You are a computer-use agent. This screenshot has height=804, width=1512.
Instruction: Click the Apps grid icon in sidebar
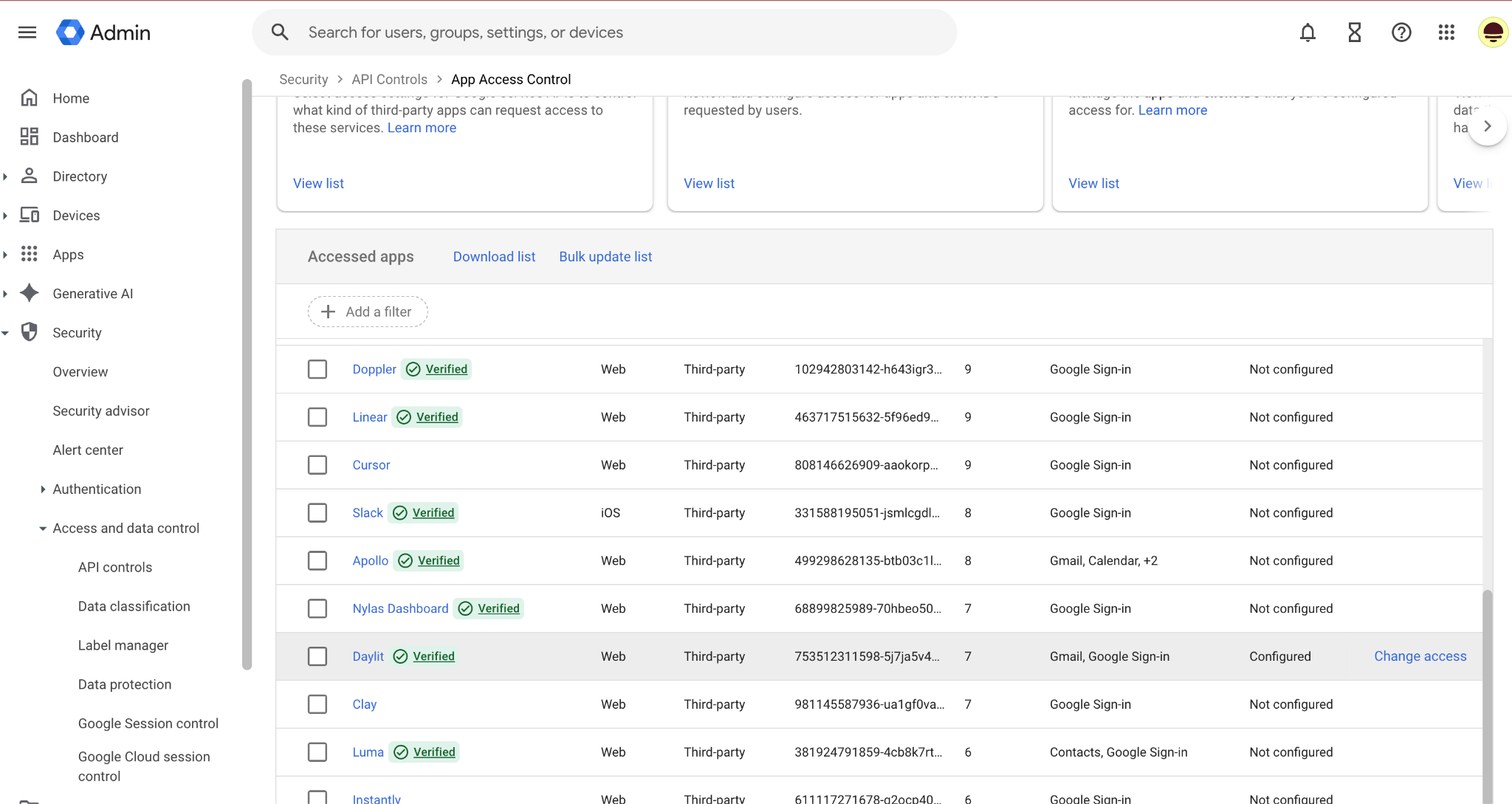pyautogui.click(x=30, y=255)
